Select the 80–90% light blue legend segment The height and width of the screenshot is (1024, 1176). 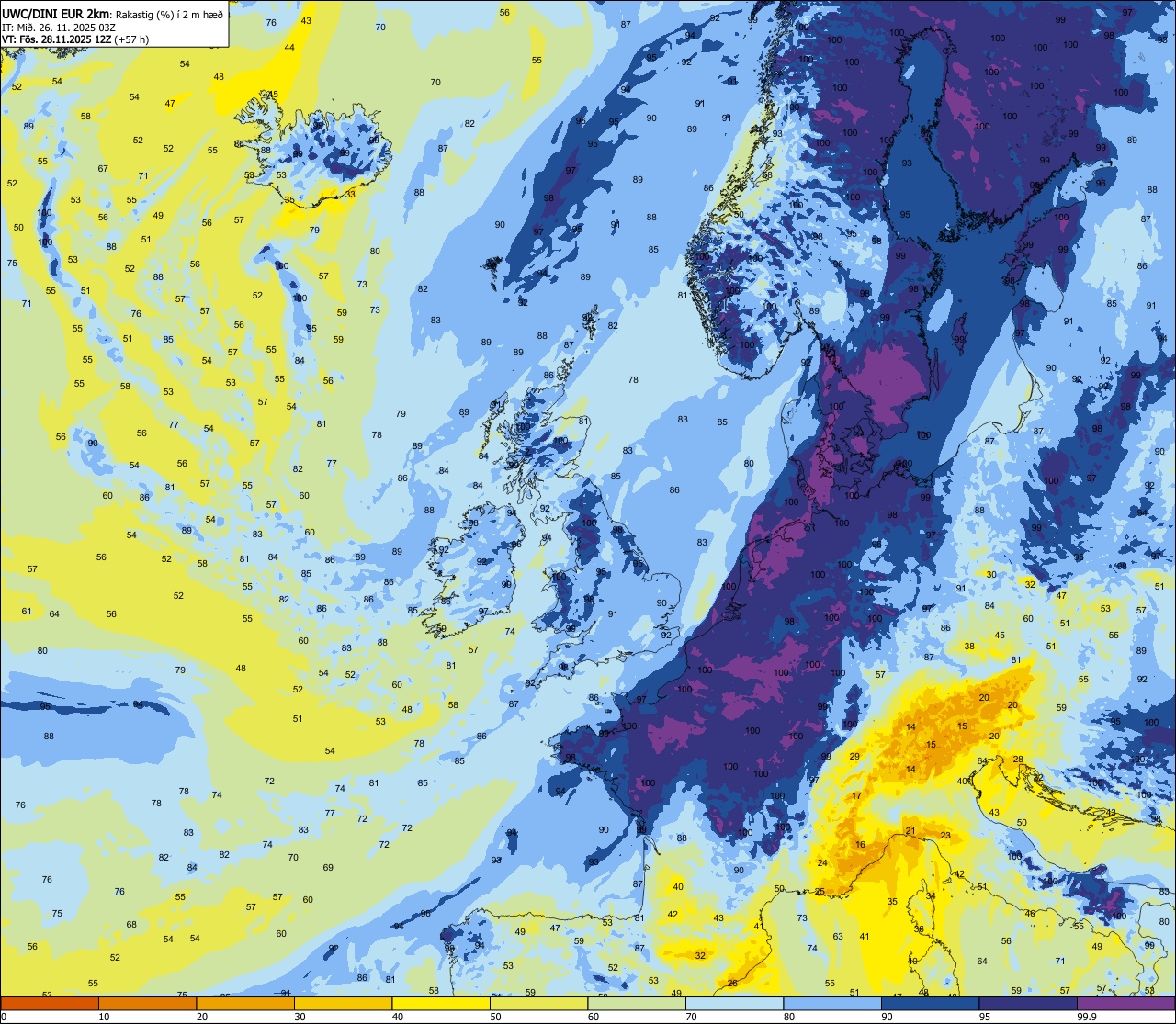(832, 1004)
